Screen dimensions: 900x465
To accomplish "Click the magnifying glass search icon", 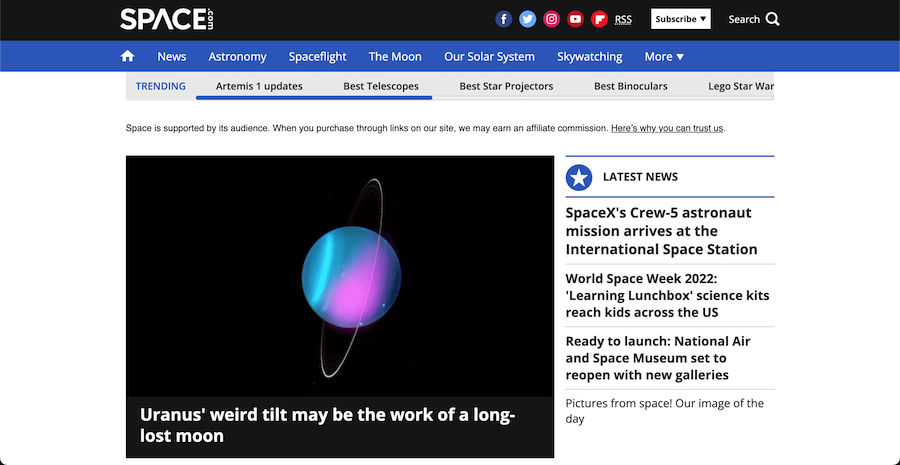I will click(773, 20).
